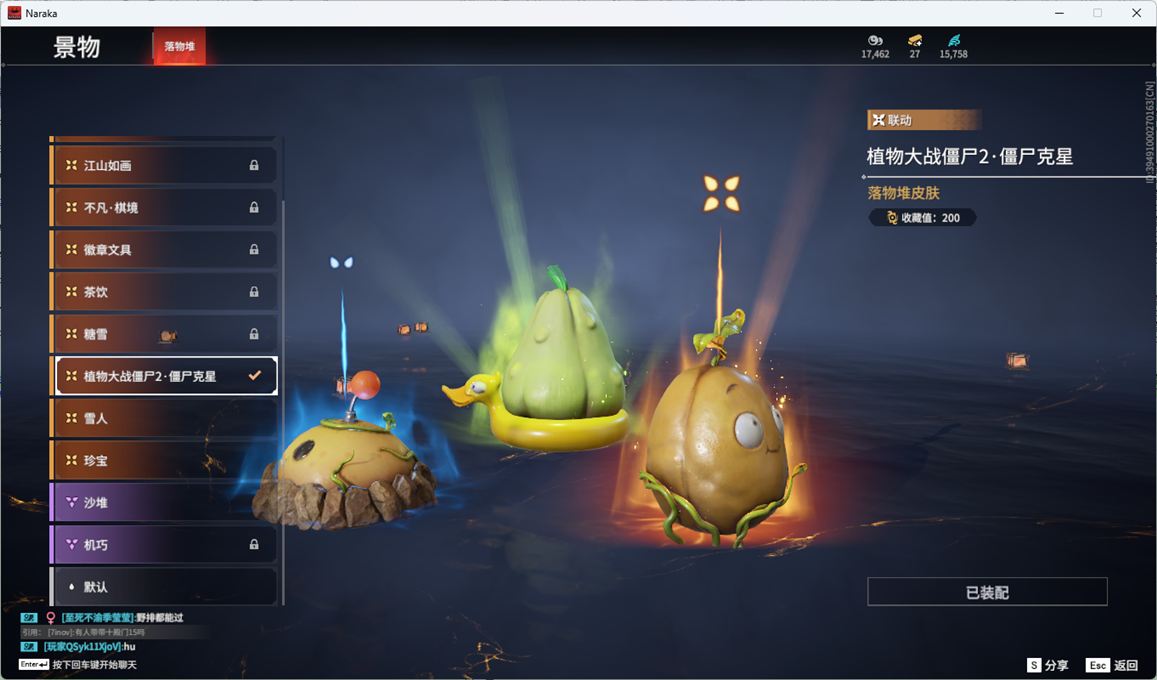
Task: Click the 景物 page heading
Action: (x=76, y=46)
